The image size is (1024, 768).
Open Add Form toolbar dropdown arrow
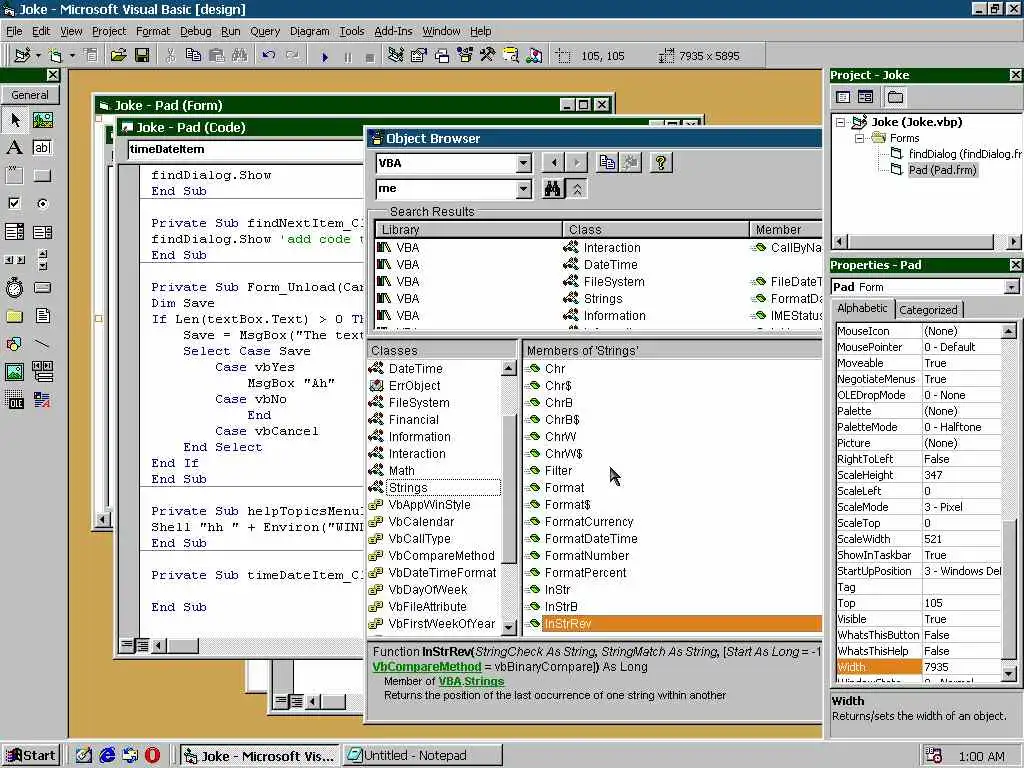point(72,56)
